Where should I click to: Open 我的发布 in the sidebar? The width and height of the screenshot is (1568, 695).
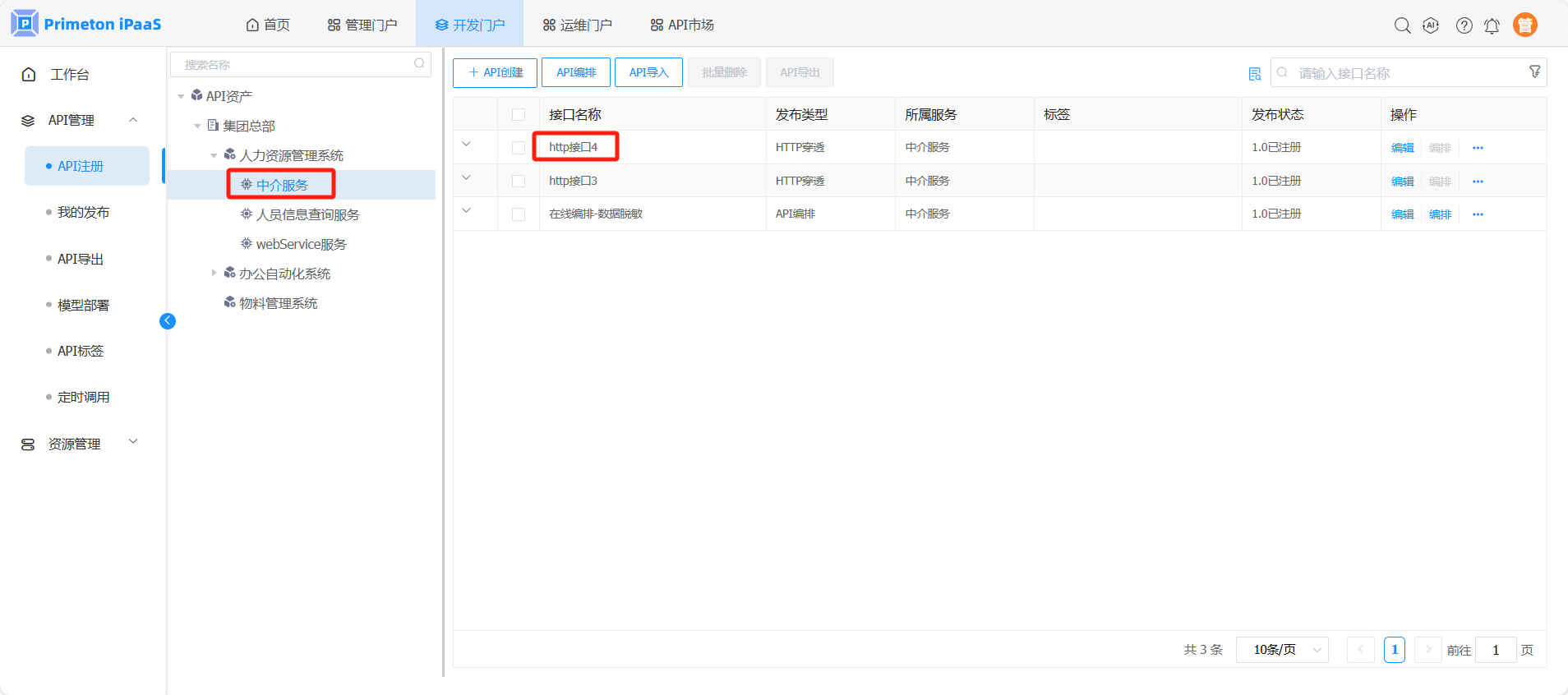pos(83,212)
